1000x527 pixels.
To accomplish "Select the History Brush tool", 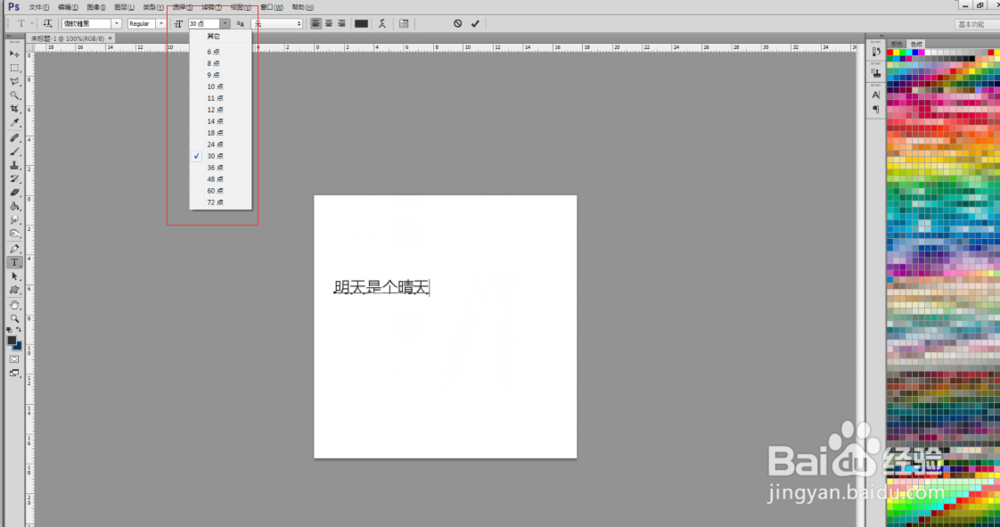I will 15,179.
